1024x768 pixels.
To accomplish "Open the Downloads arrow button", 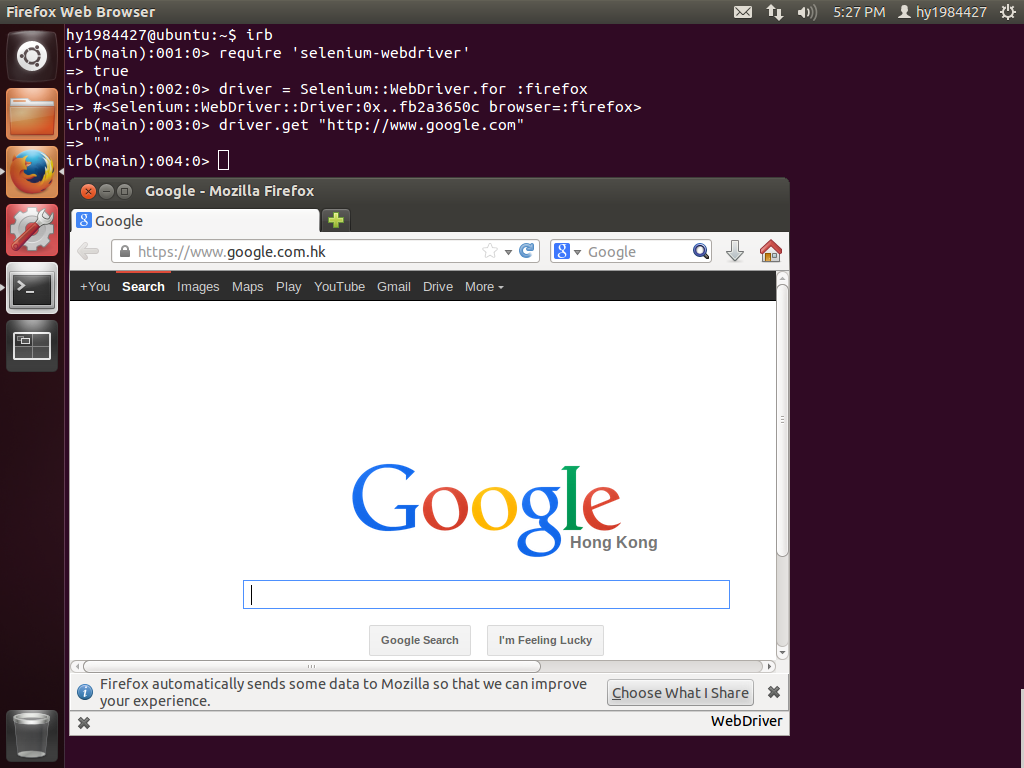I will [735, 251].
